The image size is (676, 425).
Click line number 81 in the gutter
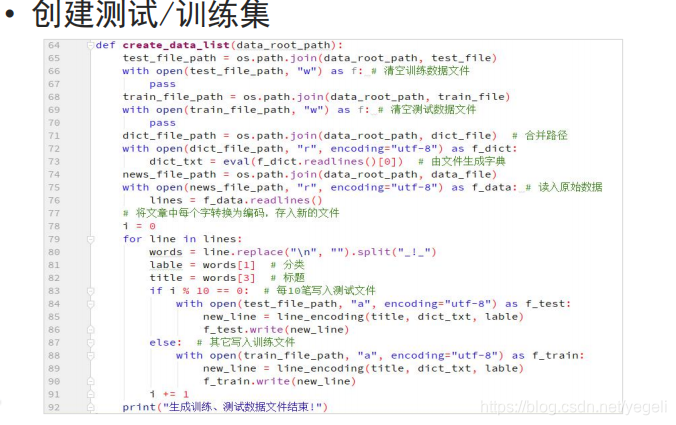tap(54, 265)
